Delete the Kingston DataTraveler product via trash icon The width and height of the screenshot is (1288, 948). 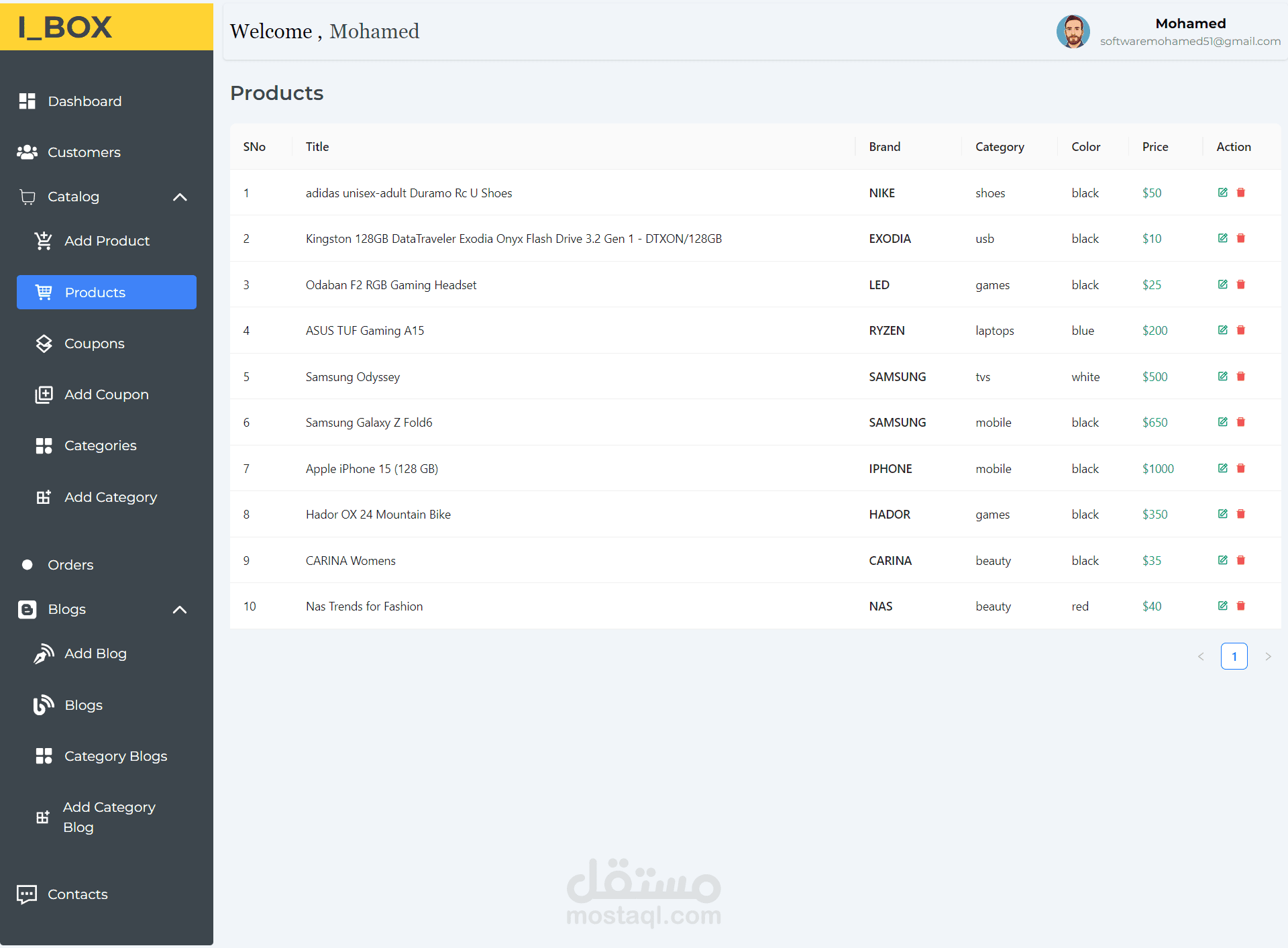1240,238
